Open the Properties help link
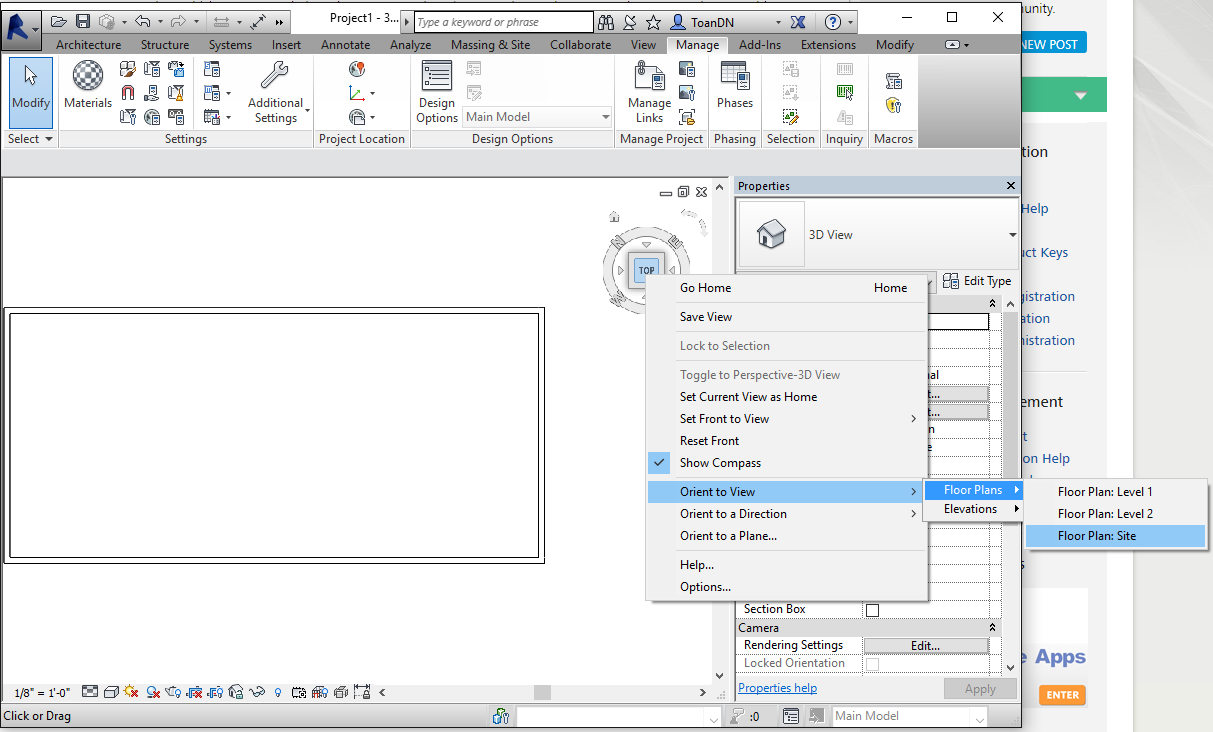1213x732 pixels. (x=777, y=688)
